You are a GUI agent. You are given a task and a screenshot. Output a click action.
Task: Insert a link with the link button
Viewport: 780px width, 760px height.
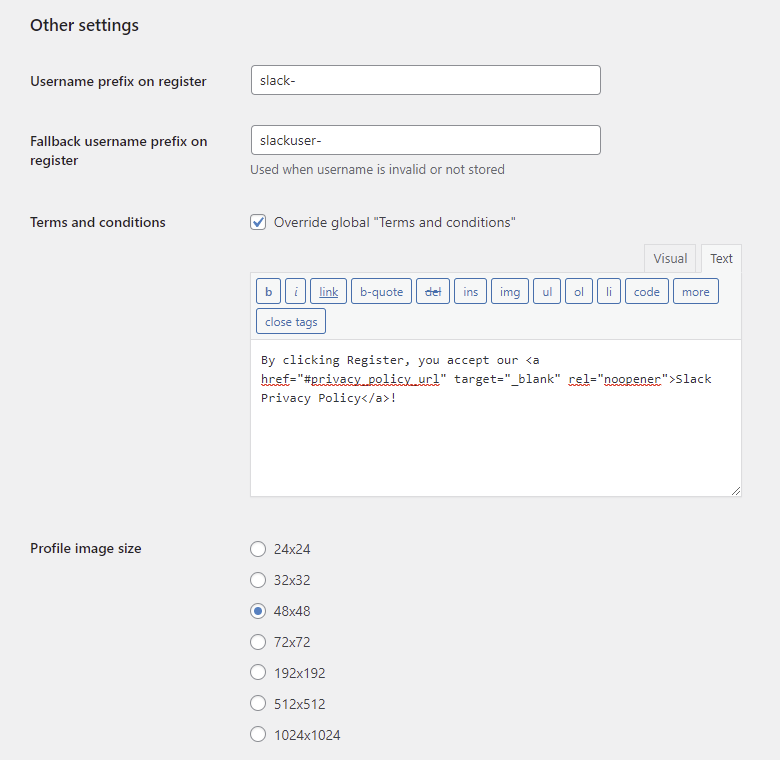(x=328, y=292)
